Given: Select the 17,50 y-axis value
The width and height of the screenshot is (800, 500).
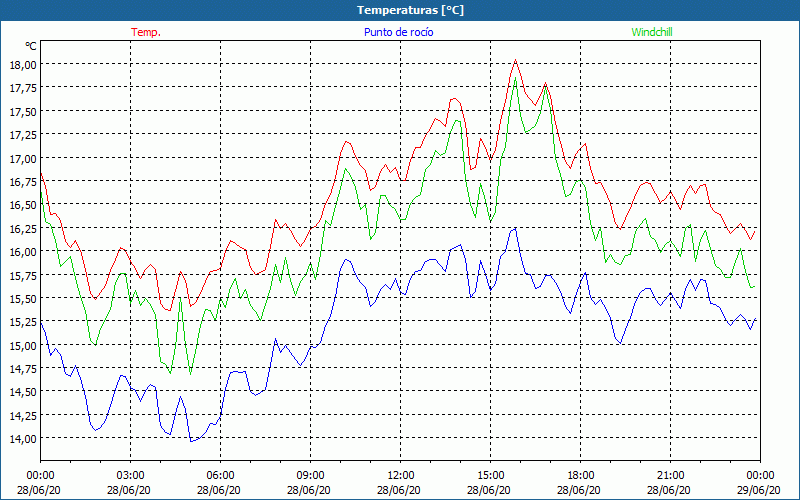Looking at the screenshot, I should point(23,111).
